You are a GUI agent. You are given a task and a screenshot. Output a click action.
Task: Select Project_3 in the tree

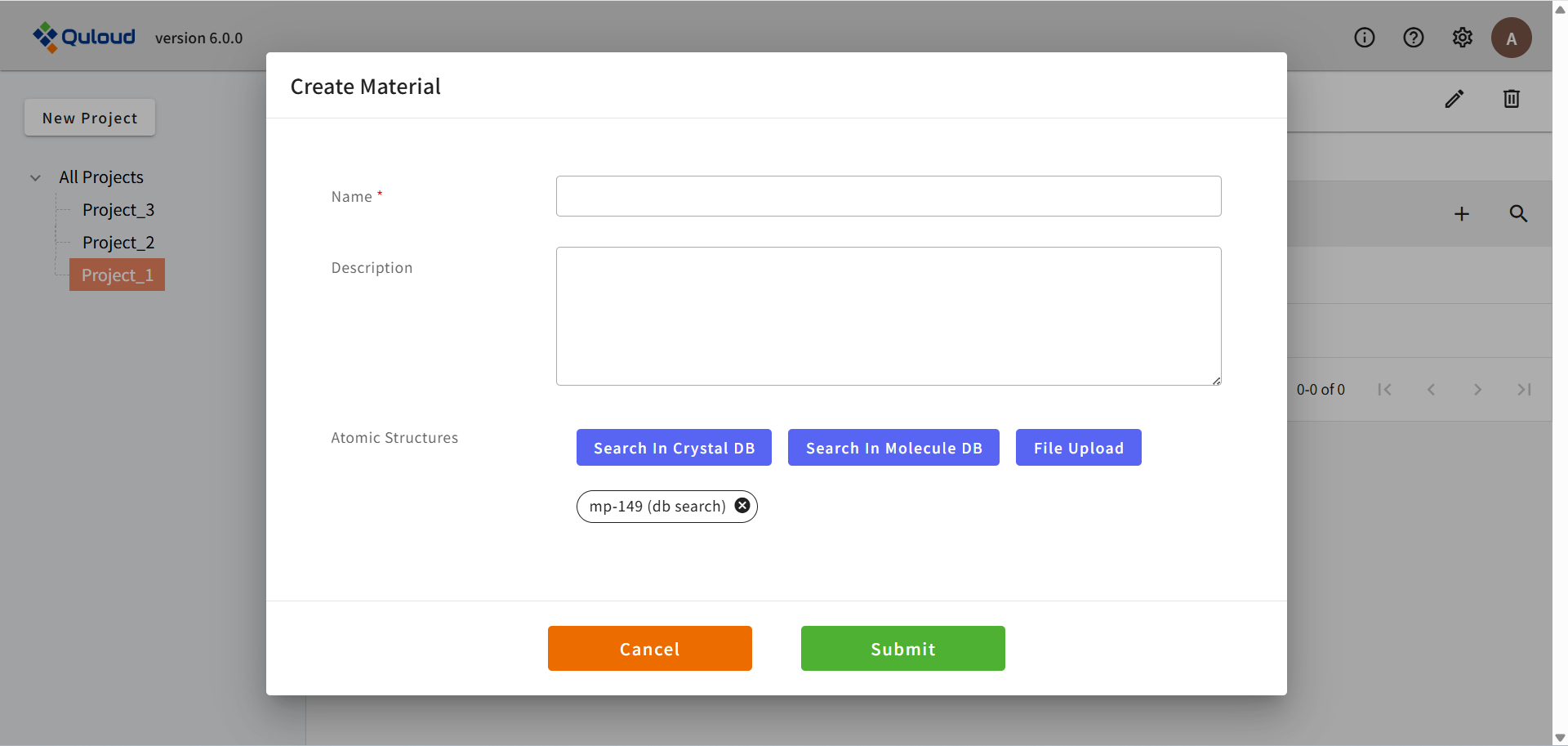118,210
